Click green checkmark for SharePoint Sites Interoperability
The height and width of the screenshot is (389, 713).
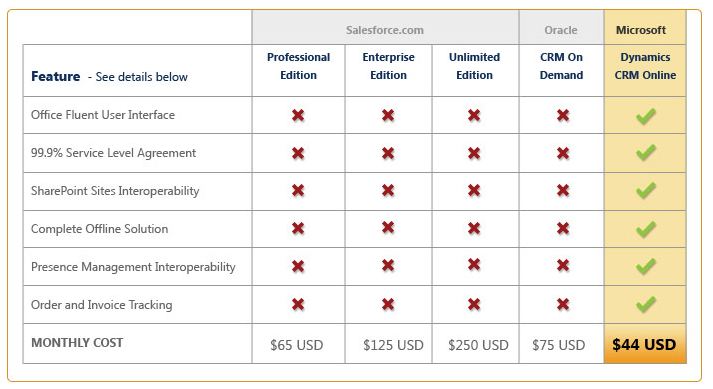click(x=646, y=190)
